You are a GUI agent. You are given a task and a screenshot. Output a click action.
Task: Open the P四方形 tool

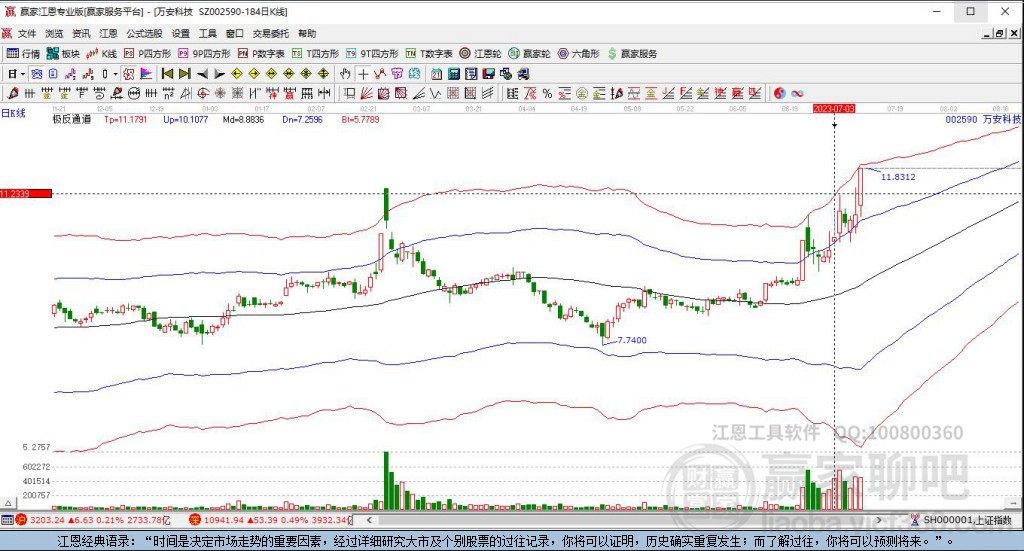[x=148, y=54]
